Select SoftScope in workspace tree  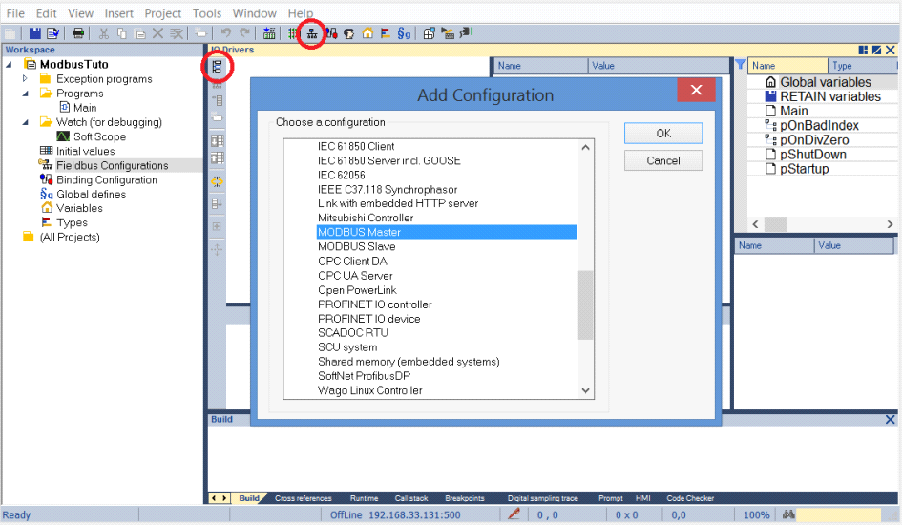coord(99,137)
